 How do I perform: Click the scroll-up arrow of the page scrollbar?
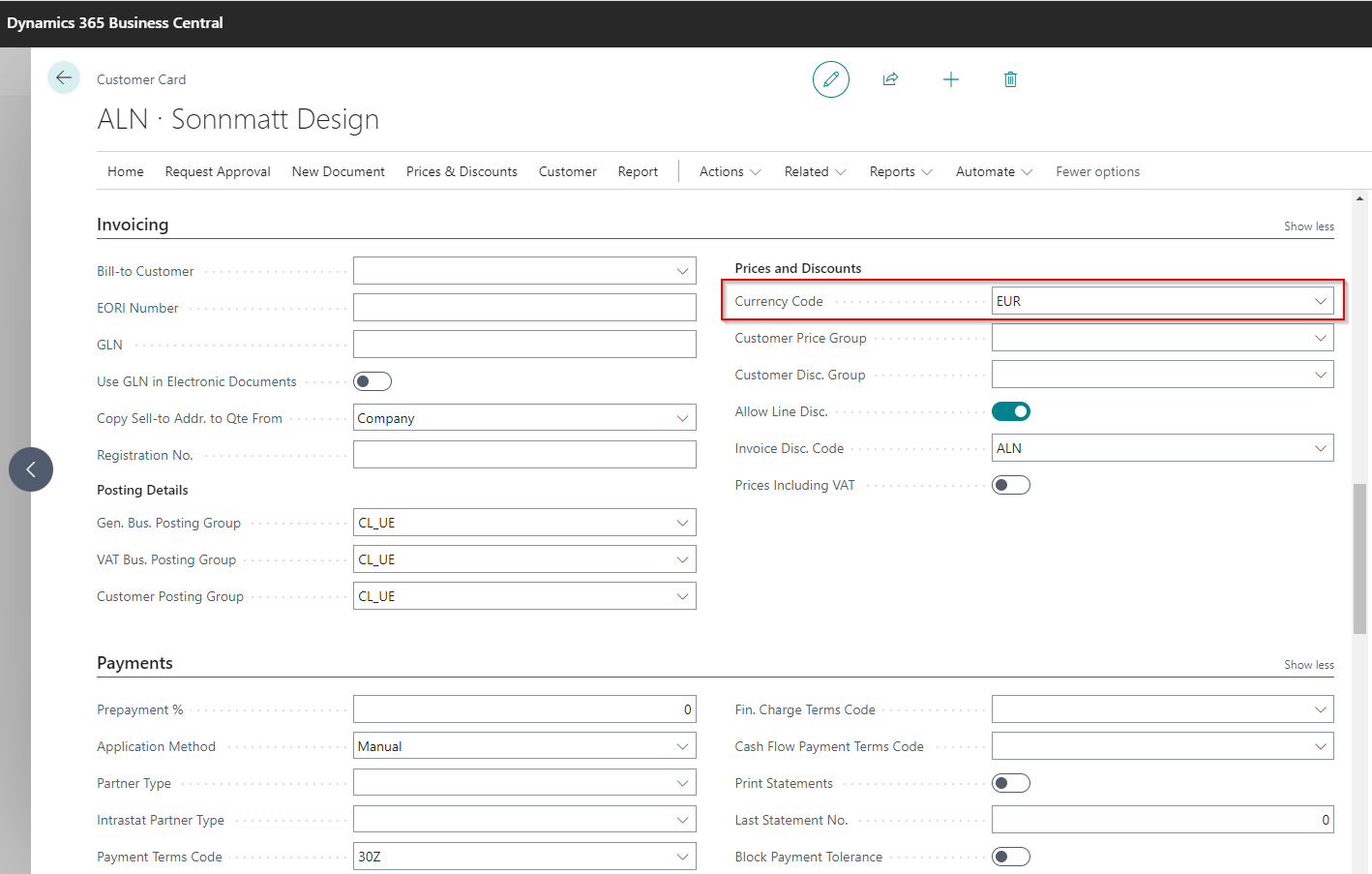pos(1360,198)
